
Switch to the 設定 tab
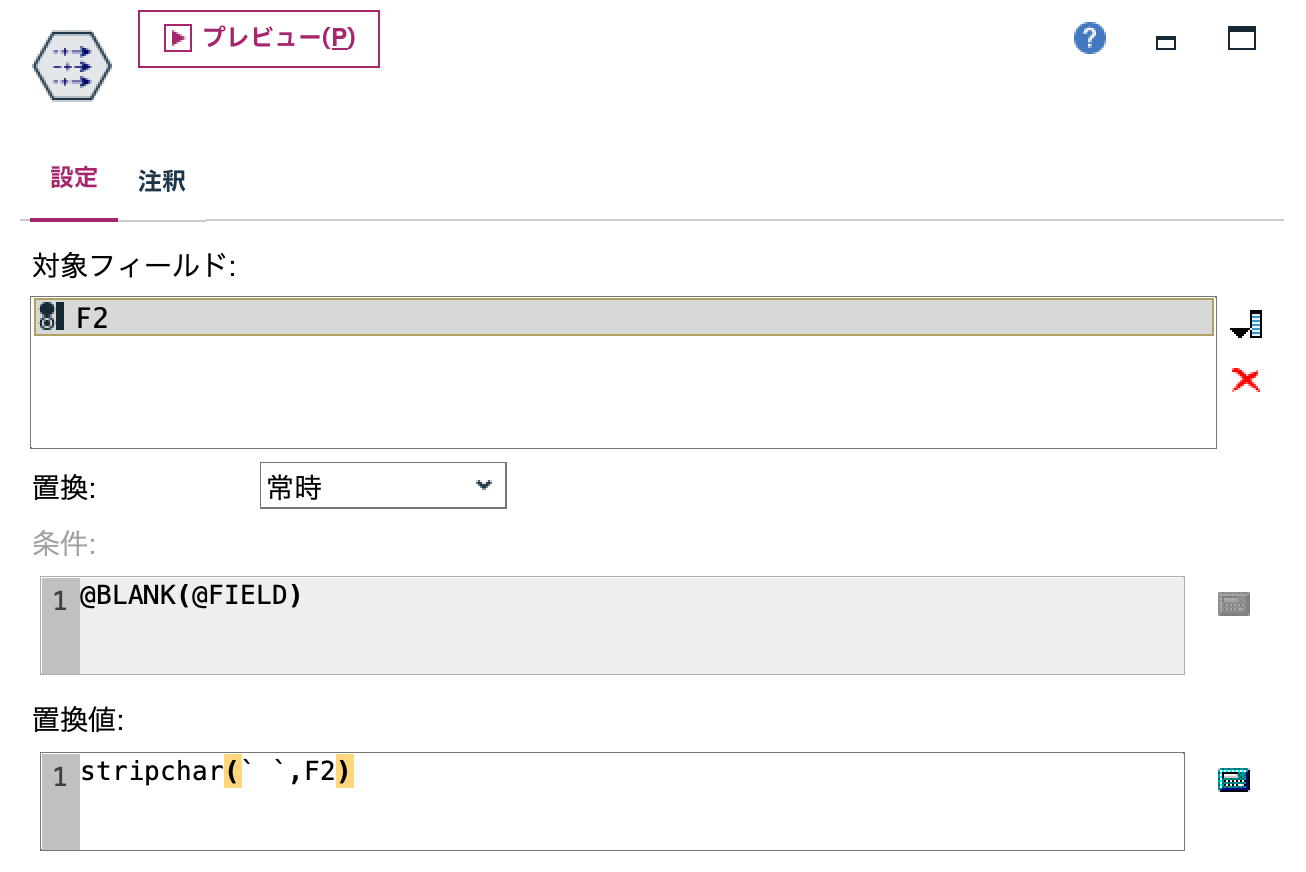coord(74,179)
